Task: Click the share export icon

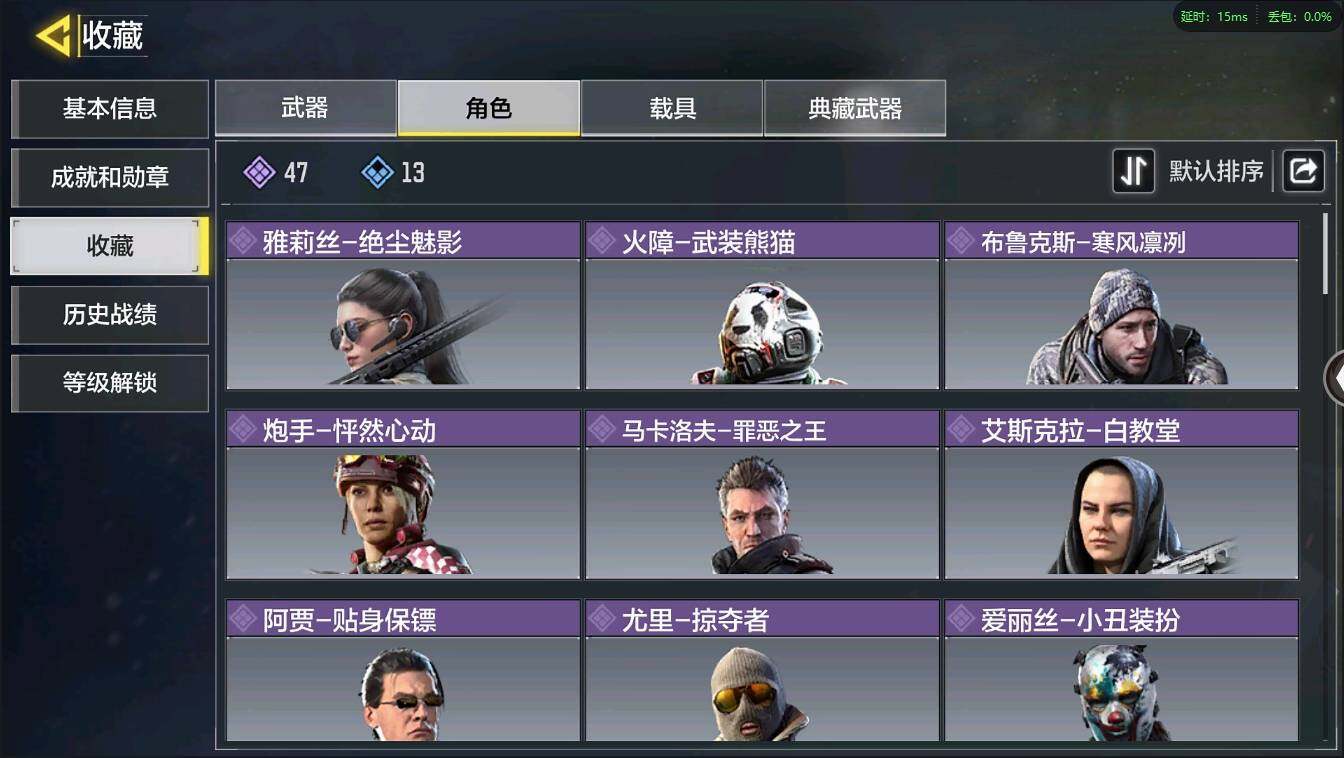Action: click(x=1303, y=171)
